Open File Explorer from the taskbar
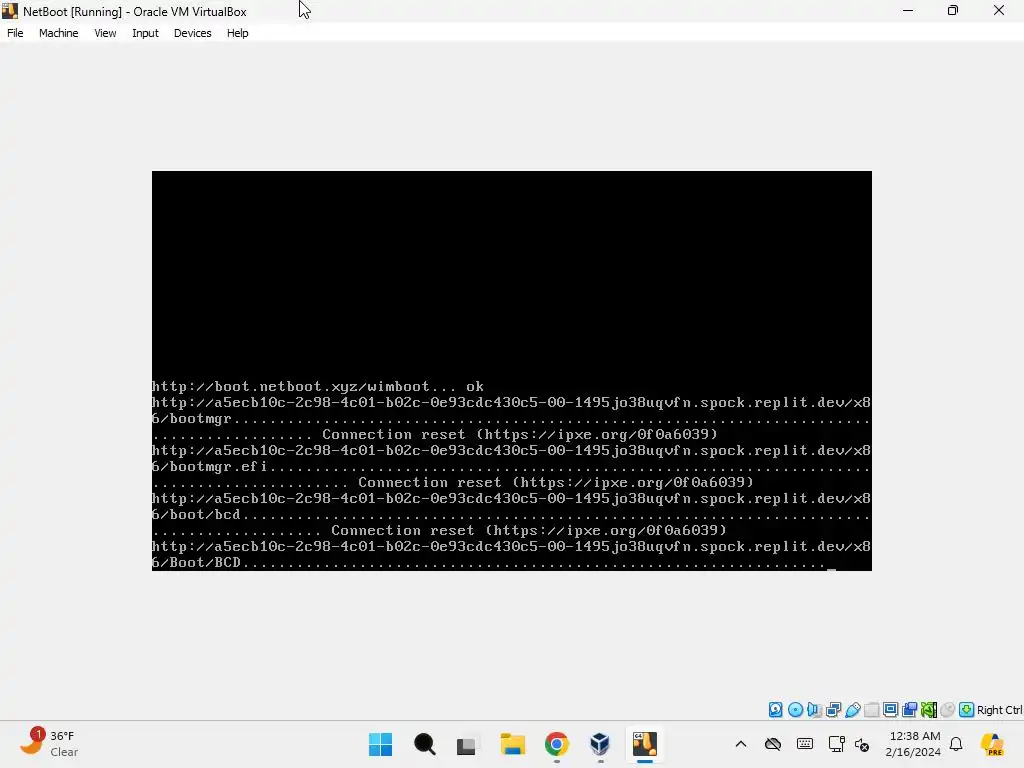 (513, 744)
